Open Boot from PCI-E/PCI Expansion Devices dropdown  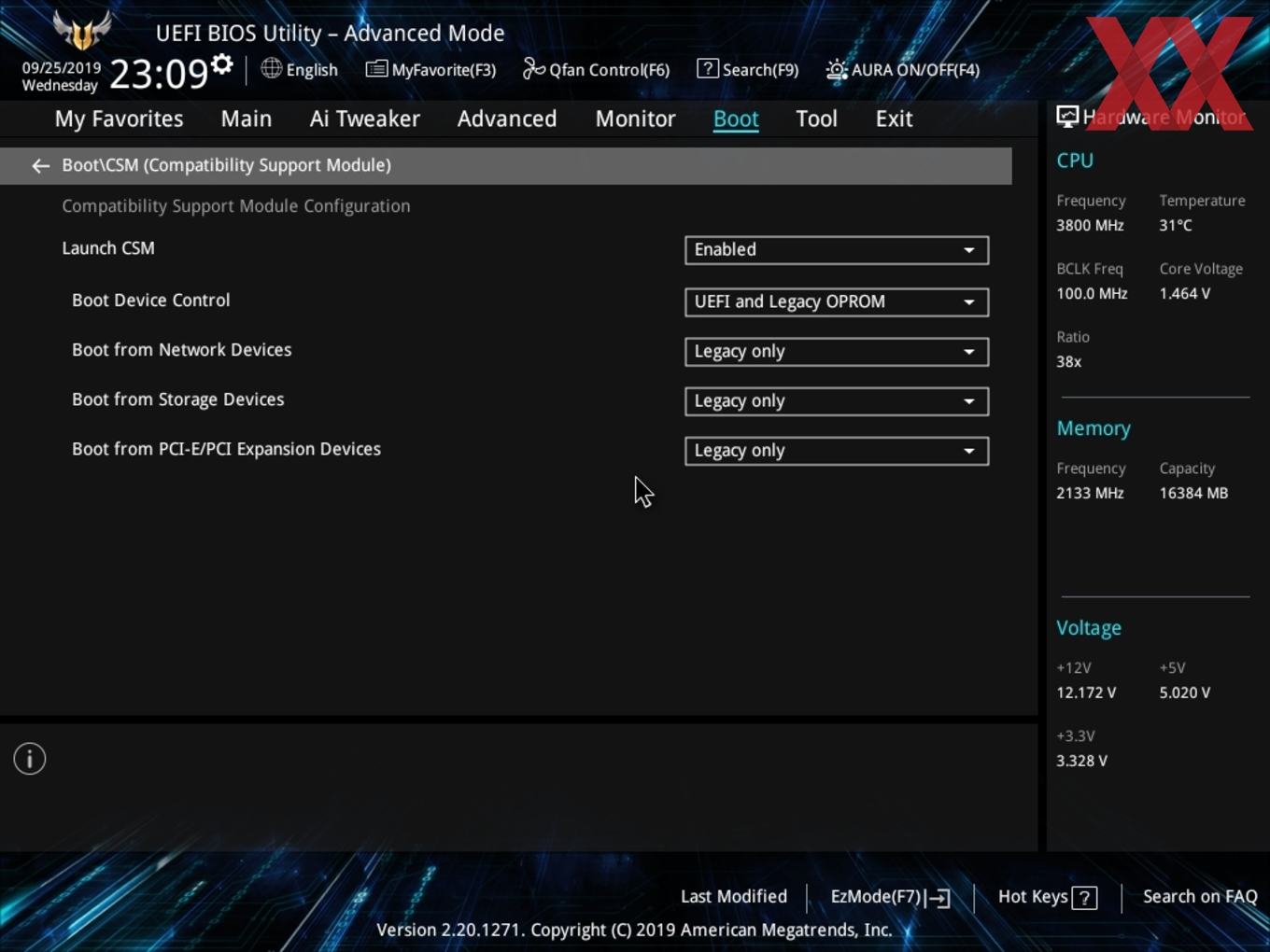[837, 451]
